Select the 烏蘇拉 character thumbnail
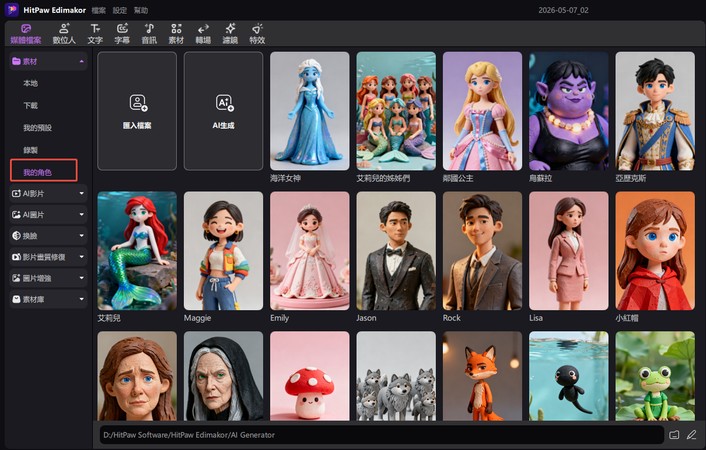 (x=569, y=111)
